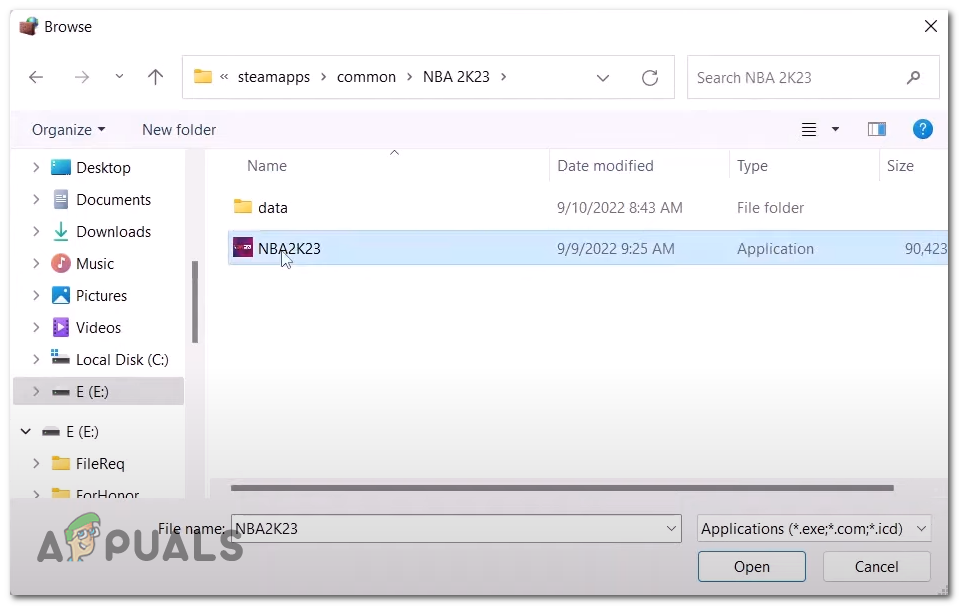Click the horizontal scrollbar in file list
This screenshot has width=959, height=606.
coord(562,487)
